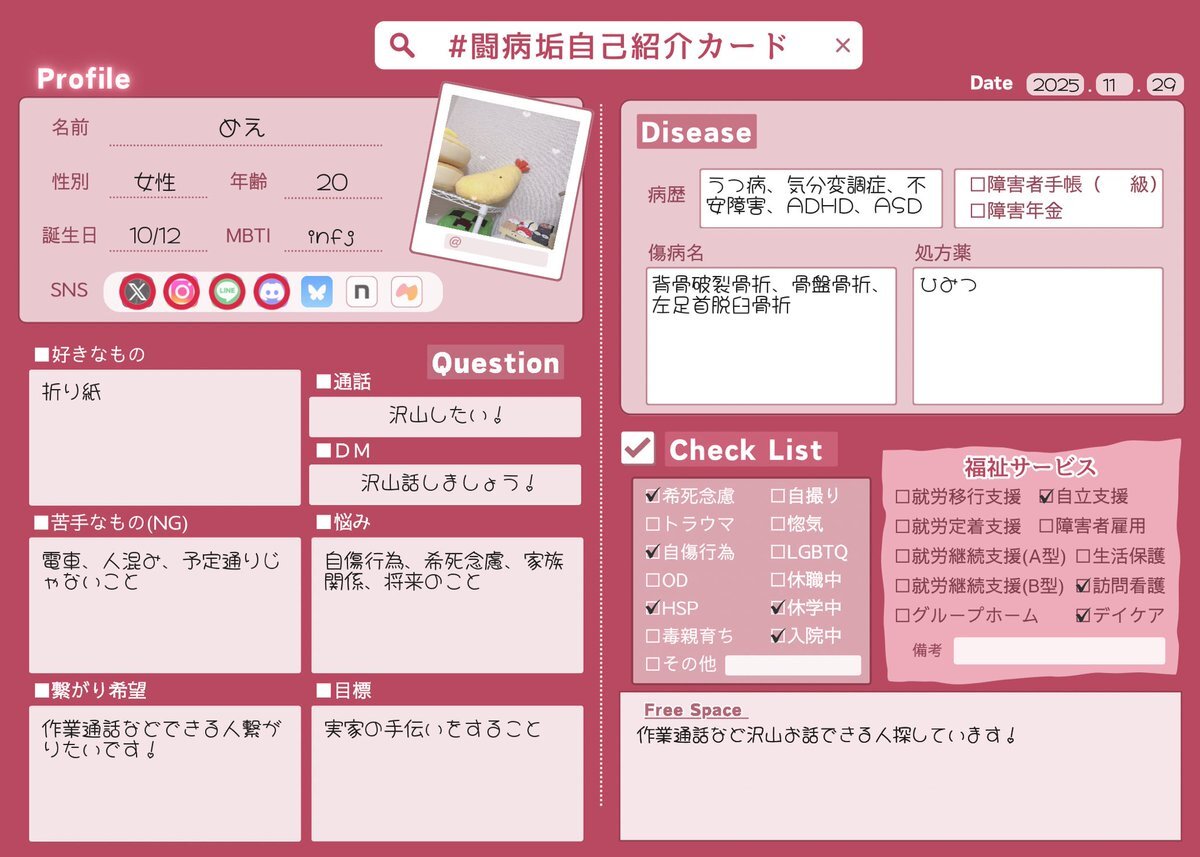Click the day field showing 29
This screenshot has width=1200, height=857.
(1165, 85)
